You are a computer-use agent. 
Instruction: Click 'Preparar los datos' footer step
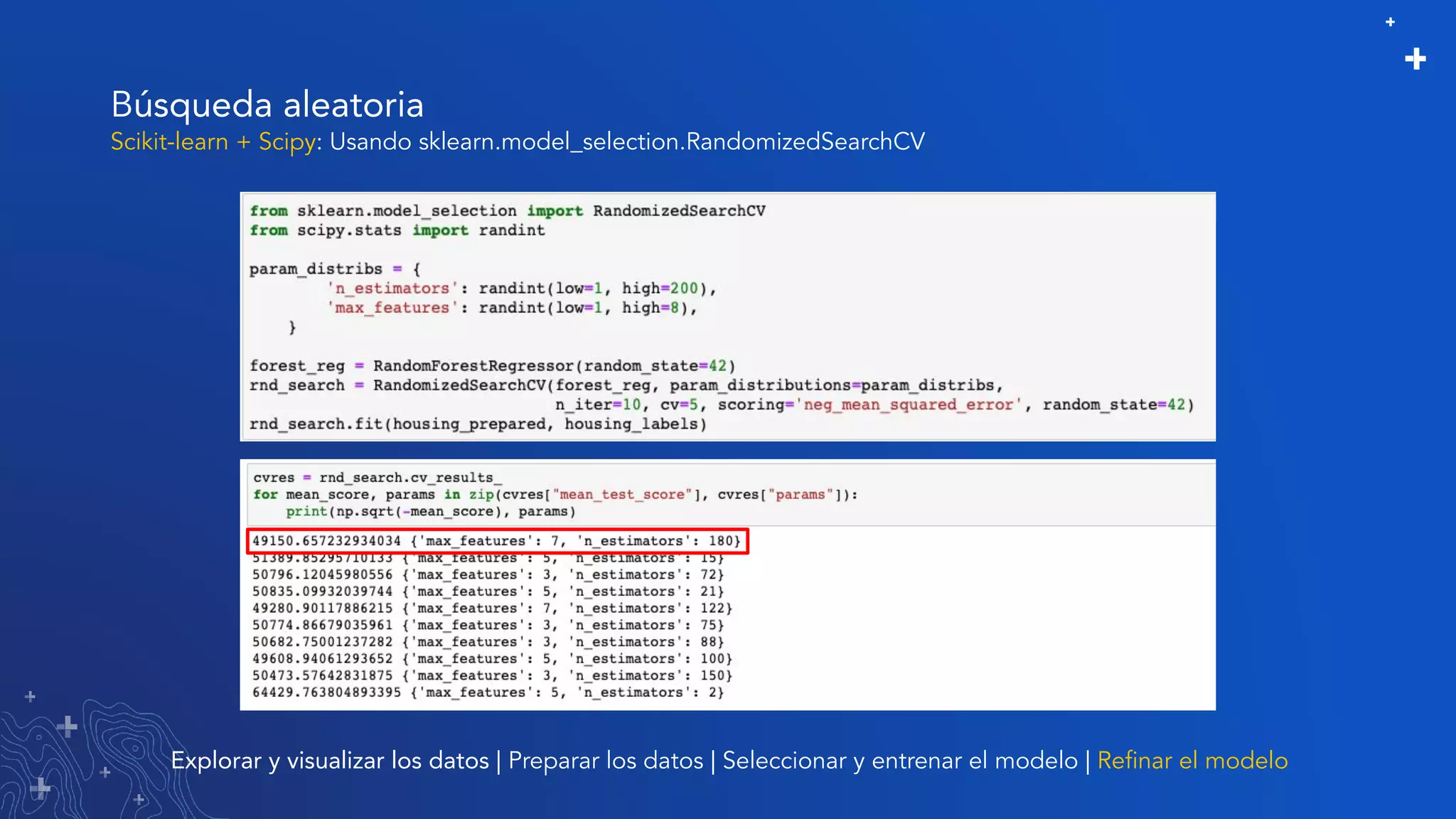[x=606, y=761]
